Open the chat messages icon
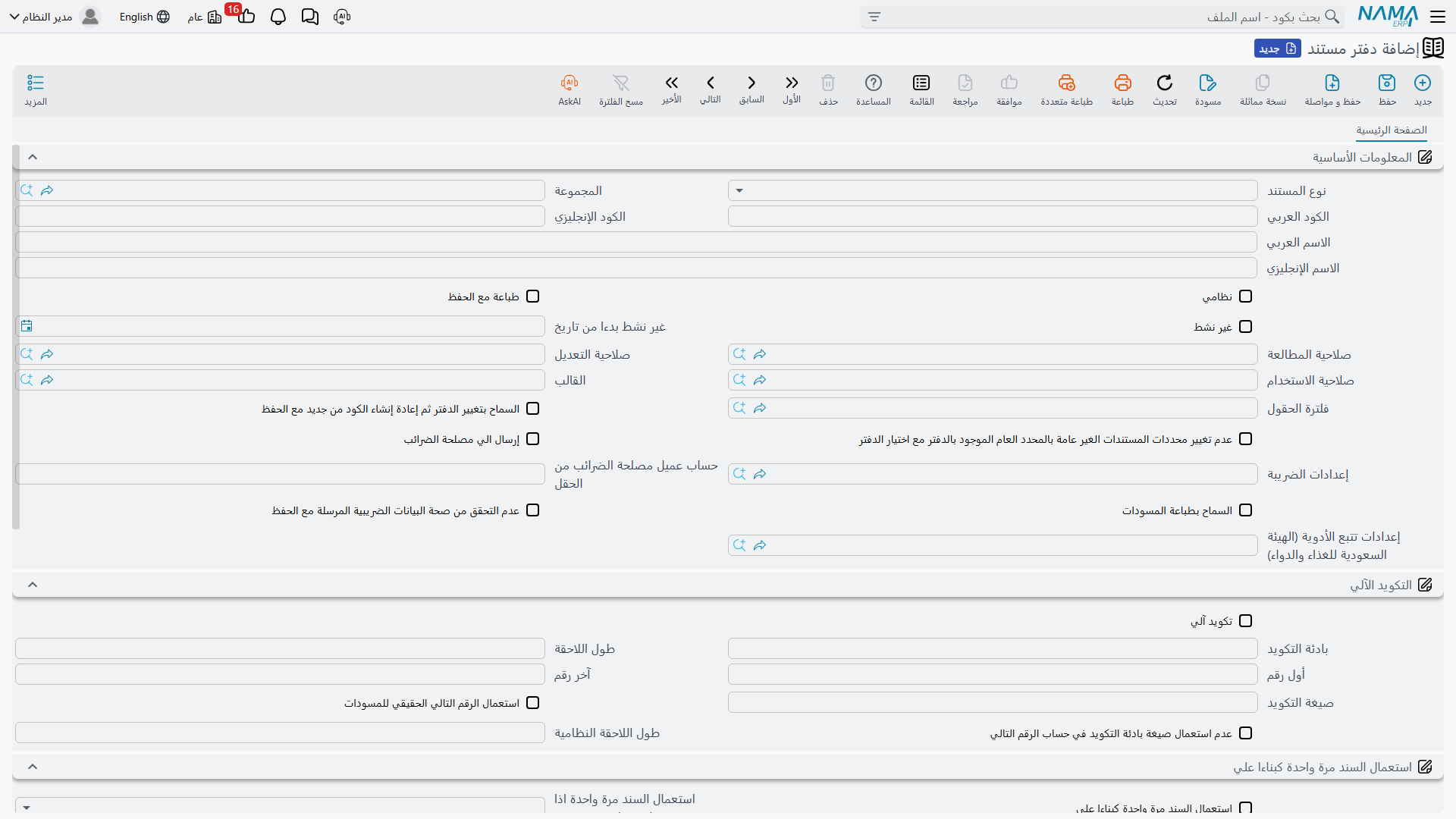 point(310,17)
